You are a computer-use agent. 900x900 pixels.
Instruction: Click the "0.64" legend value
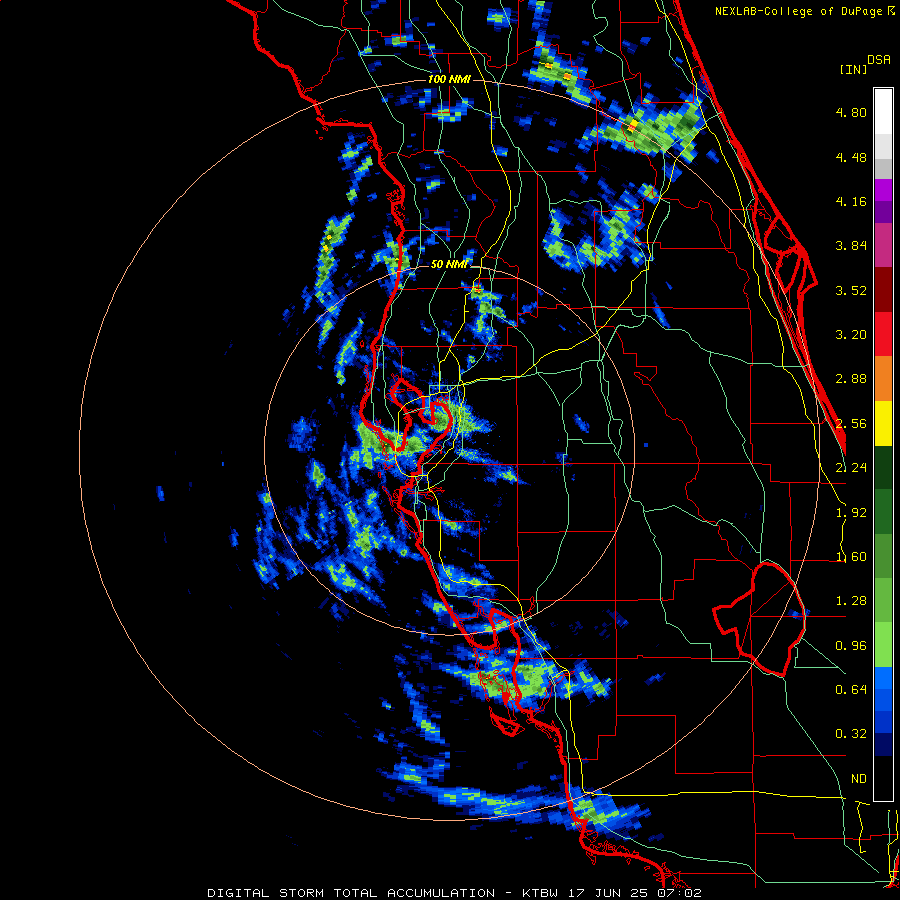[x=851, y=689]
